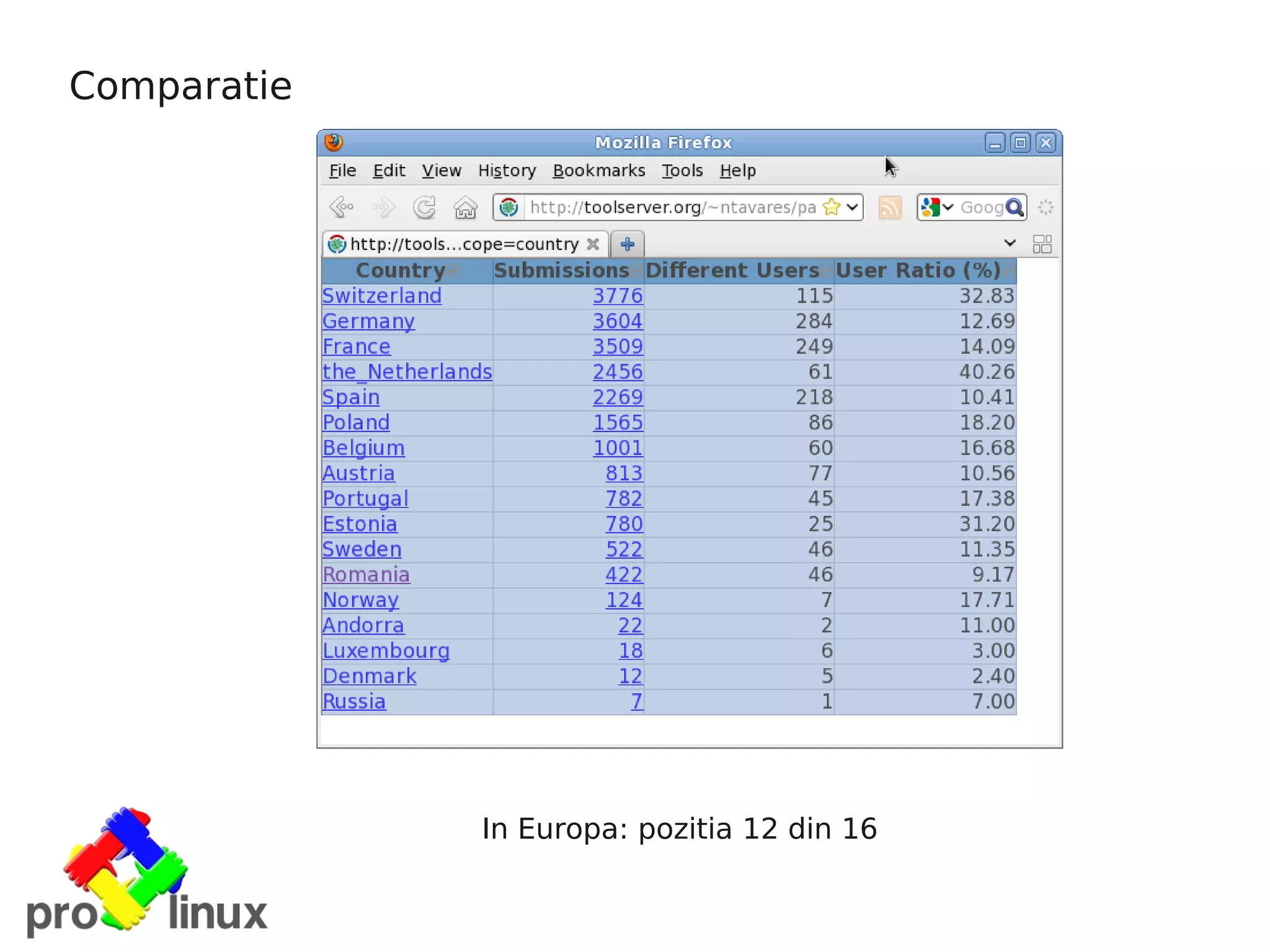Open the Russia link
The height and width of the screenshot is (952, 1270).
(354, 702)
